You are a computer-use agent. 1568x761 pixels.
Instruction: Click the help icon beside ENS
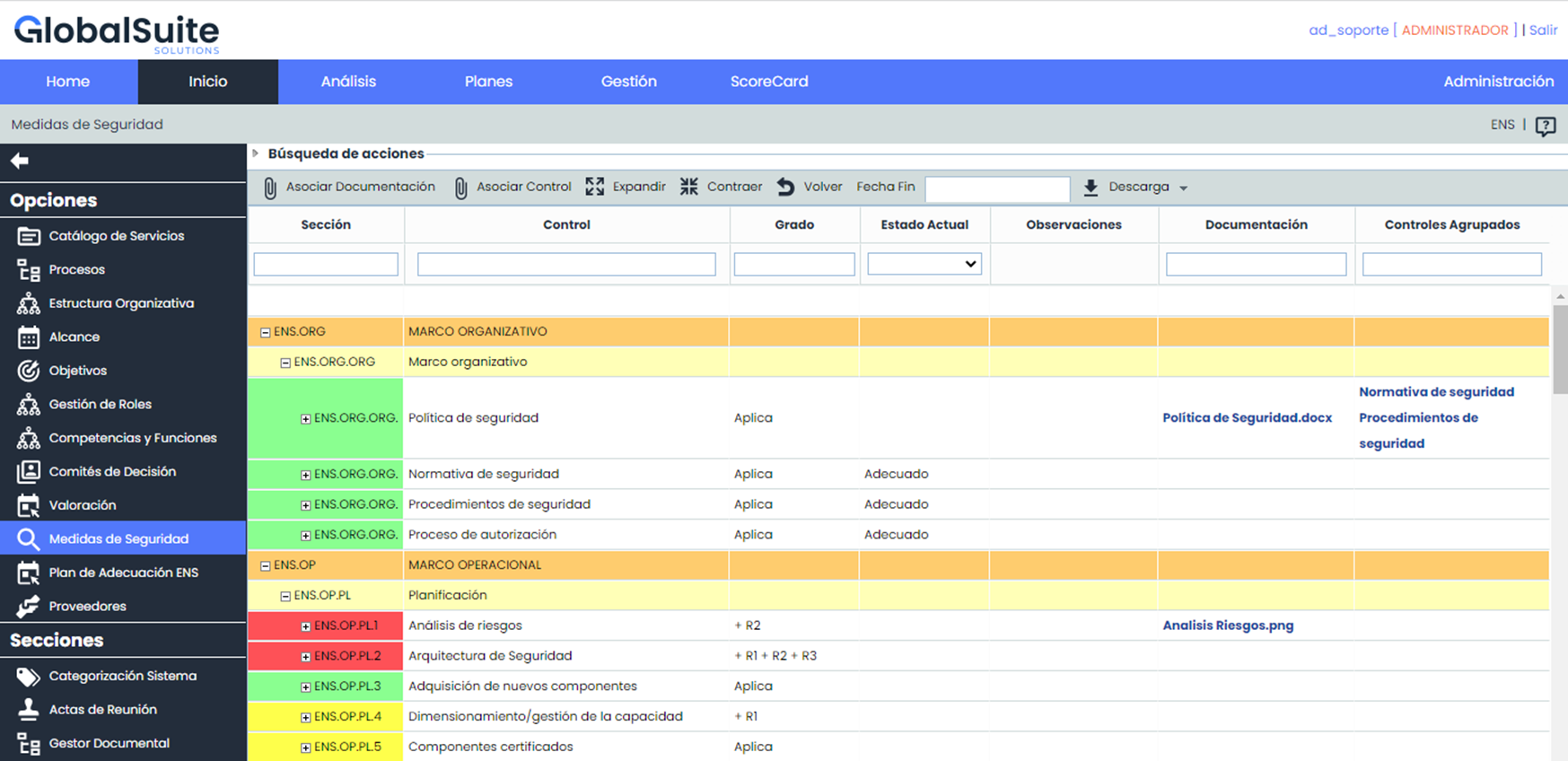[x=1545, y=126]
